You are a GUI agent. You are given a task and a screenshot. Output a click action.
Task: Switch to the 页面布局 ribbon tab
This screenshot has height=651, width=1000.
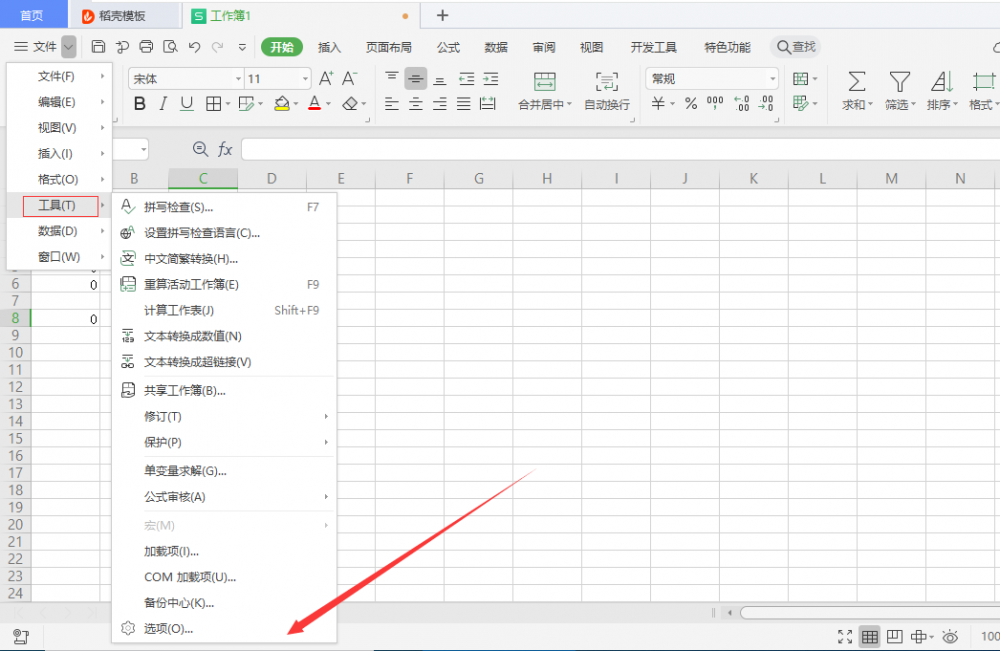(388, 47)
